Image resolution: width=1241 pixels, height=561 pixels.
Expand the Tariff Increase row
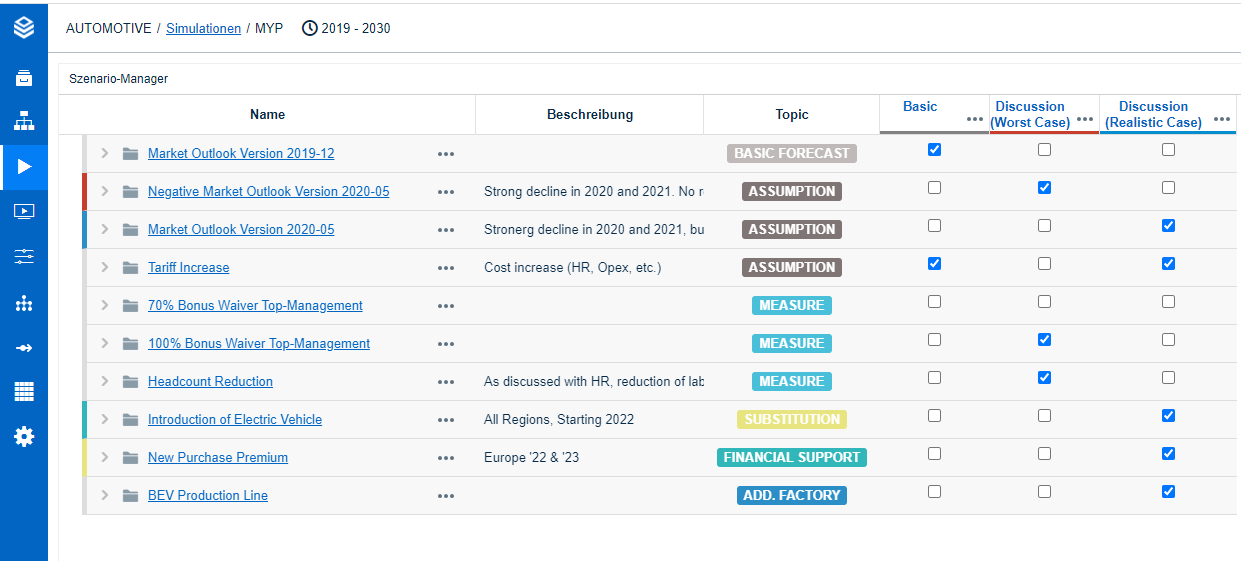tap(105, 267)
